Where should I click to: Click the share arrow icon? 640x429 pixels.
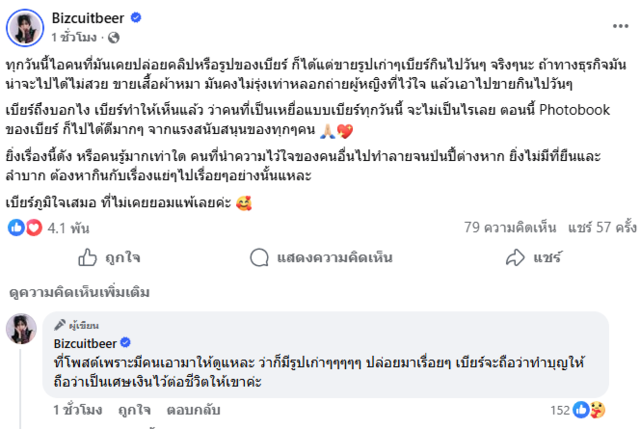[x=515, y=258]
